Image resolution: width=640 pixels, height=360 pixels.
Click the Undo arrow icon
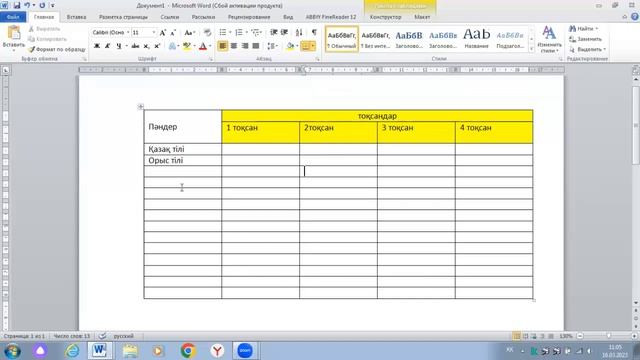point(27,6)
